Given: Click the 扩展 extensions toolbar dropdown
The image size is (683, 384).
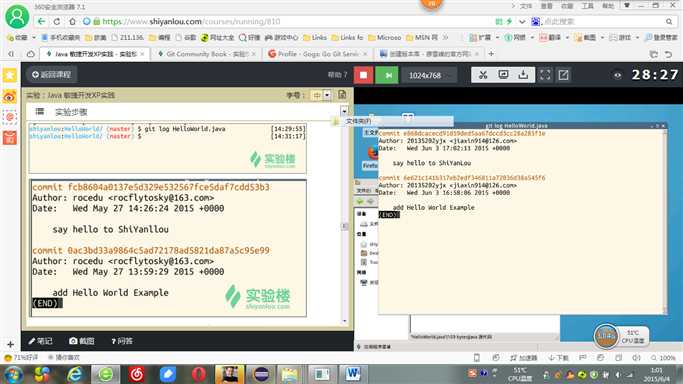Looking at the screenshot, I should [484, 37].
